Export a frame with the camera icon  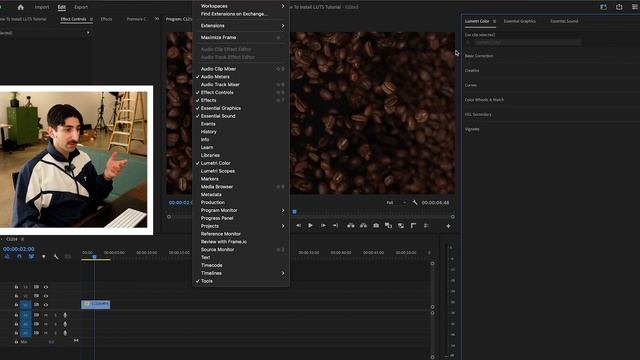click(x=376, y=225)
